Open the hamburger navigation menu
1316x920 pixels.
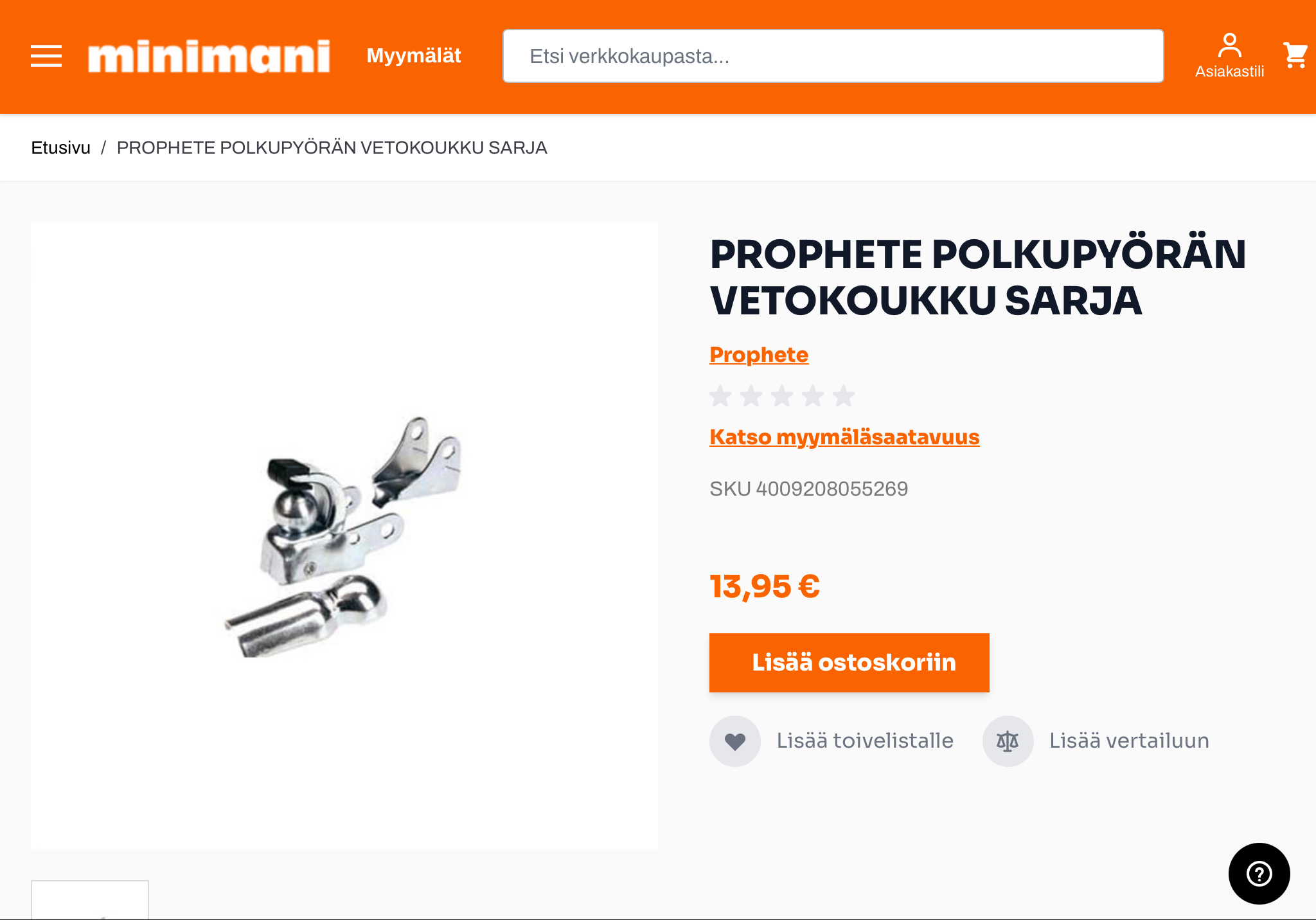46,56
